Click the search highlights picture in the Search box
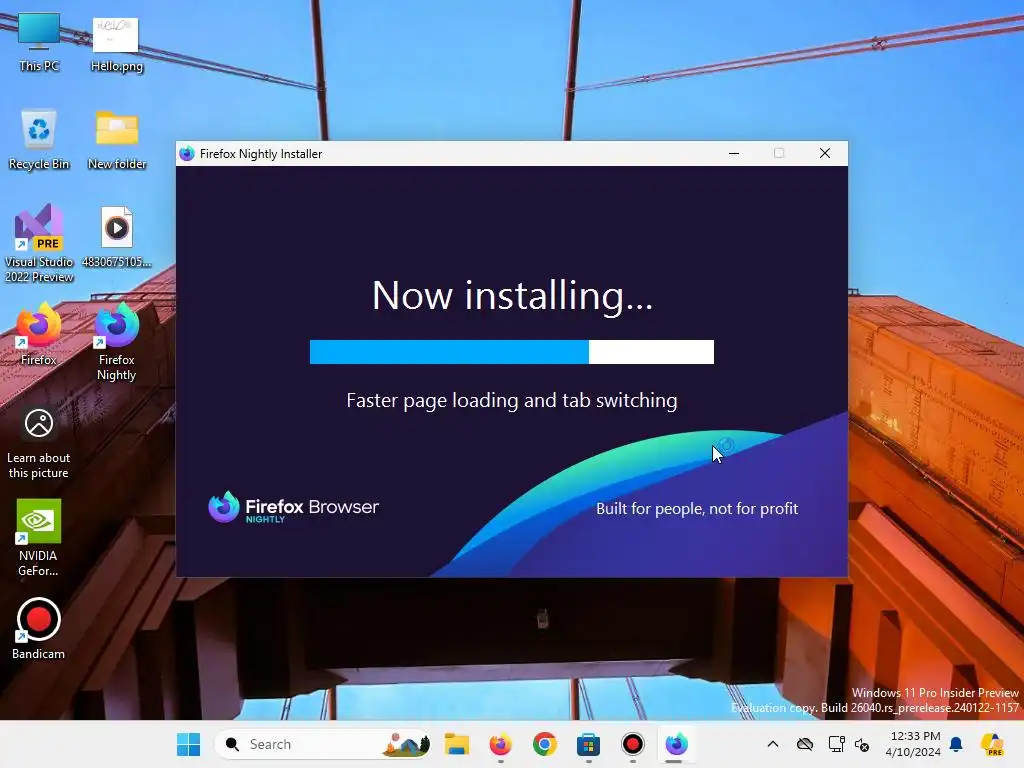1024x768 pixels. [x=406, y=744]
